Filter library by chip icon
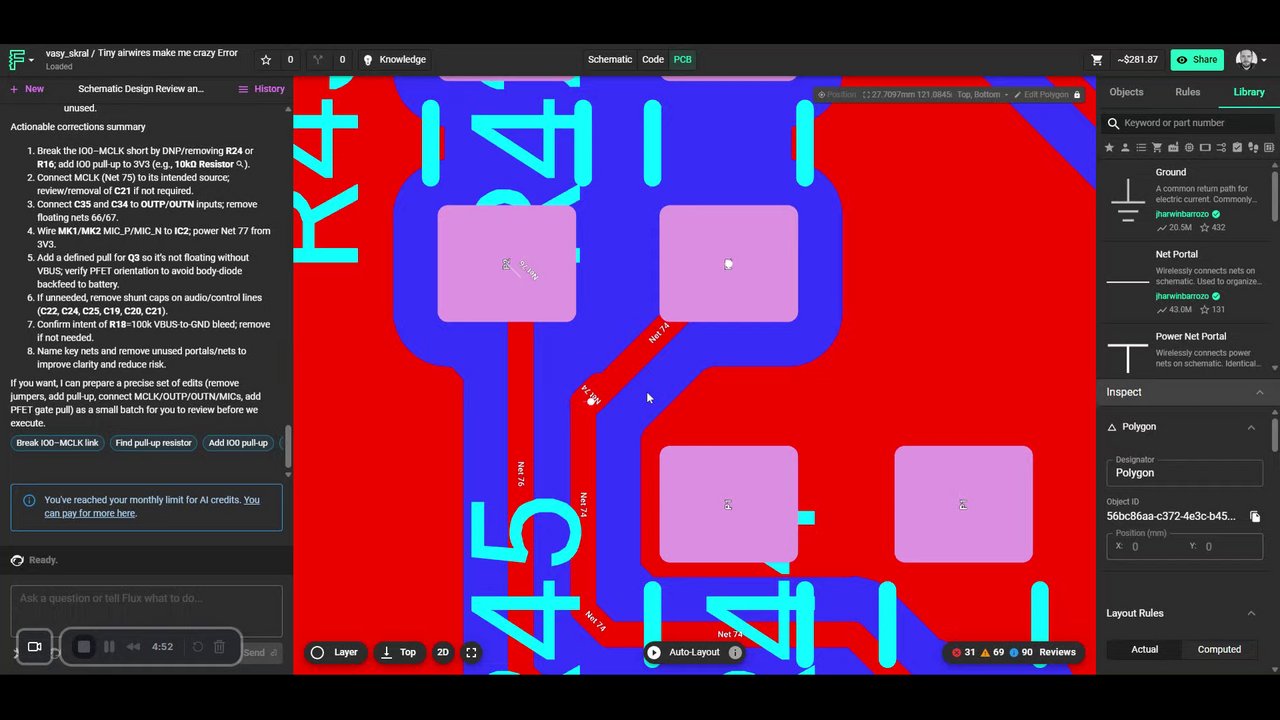 point(1189,148)
